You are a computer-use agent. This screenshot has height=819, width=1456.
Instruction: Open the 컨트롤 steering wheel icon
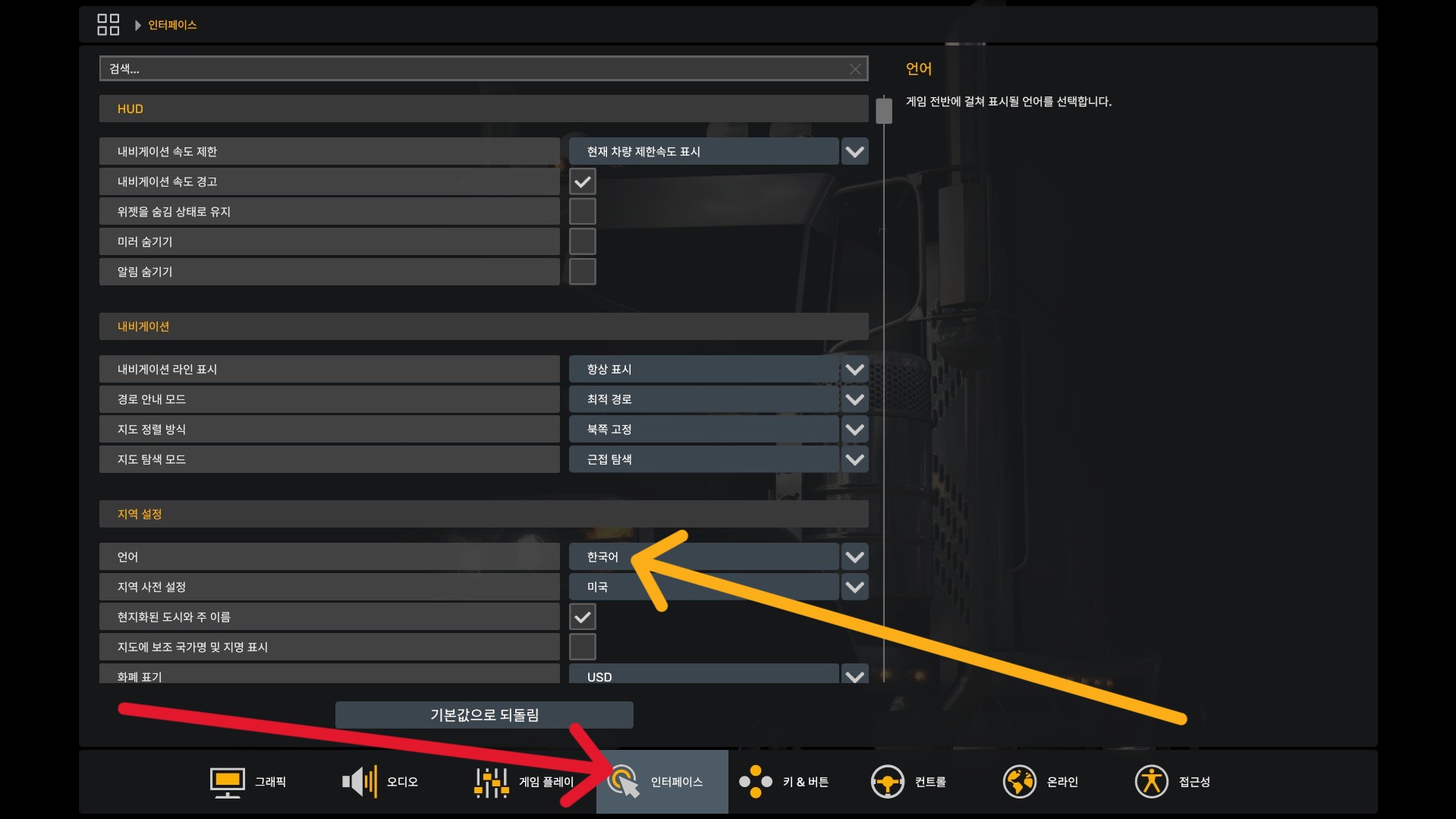(887, 782)
